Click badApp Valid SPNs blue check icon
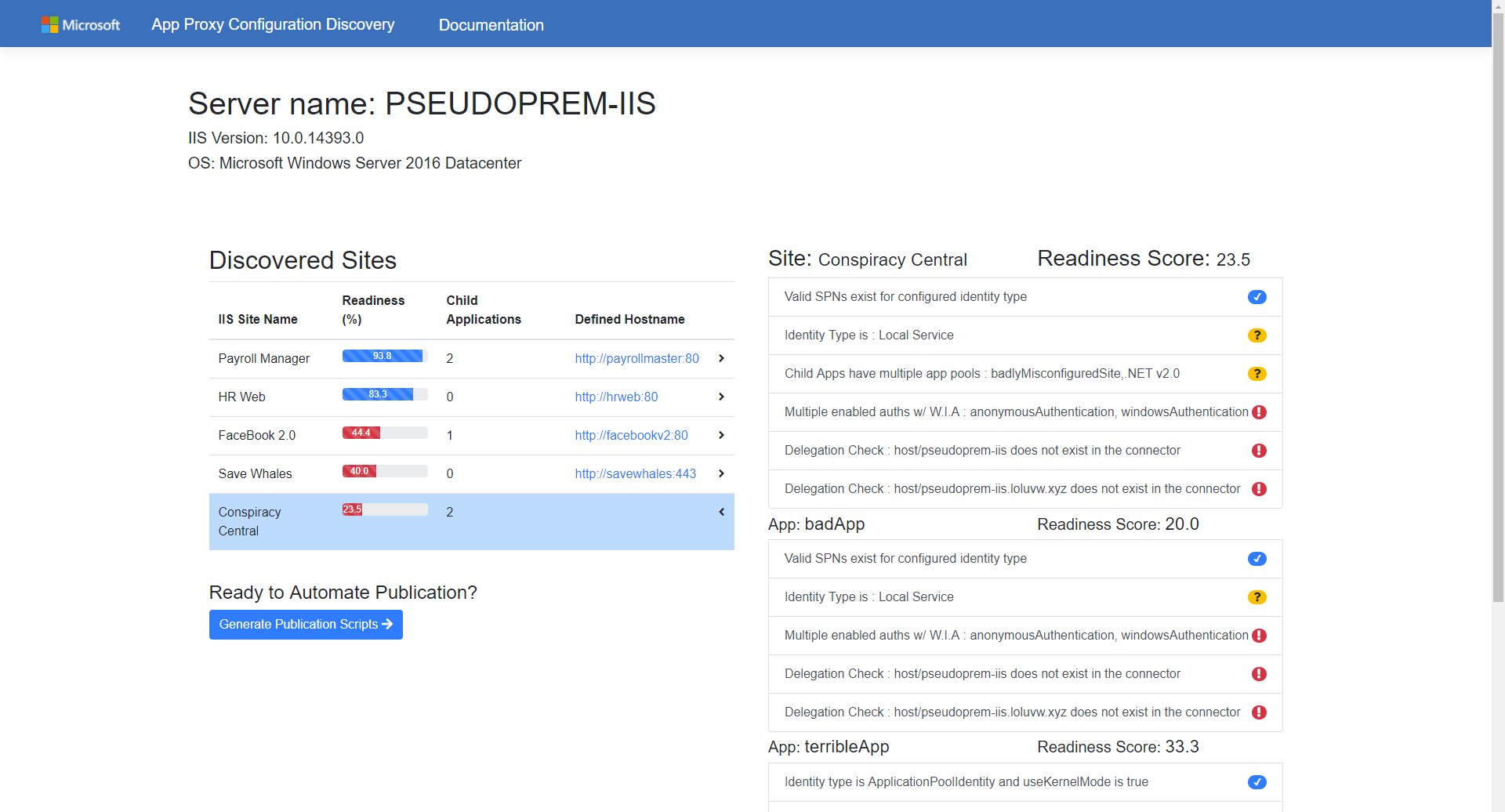 1257,559
